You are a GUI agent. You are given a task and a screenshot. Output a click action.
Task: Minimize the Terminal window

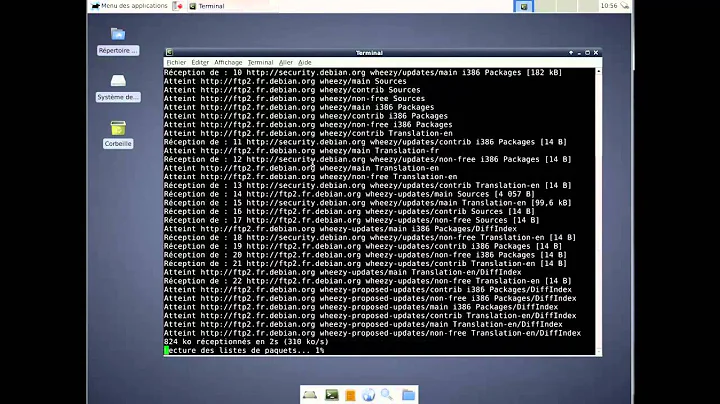click(x=579, y=53)
